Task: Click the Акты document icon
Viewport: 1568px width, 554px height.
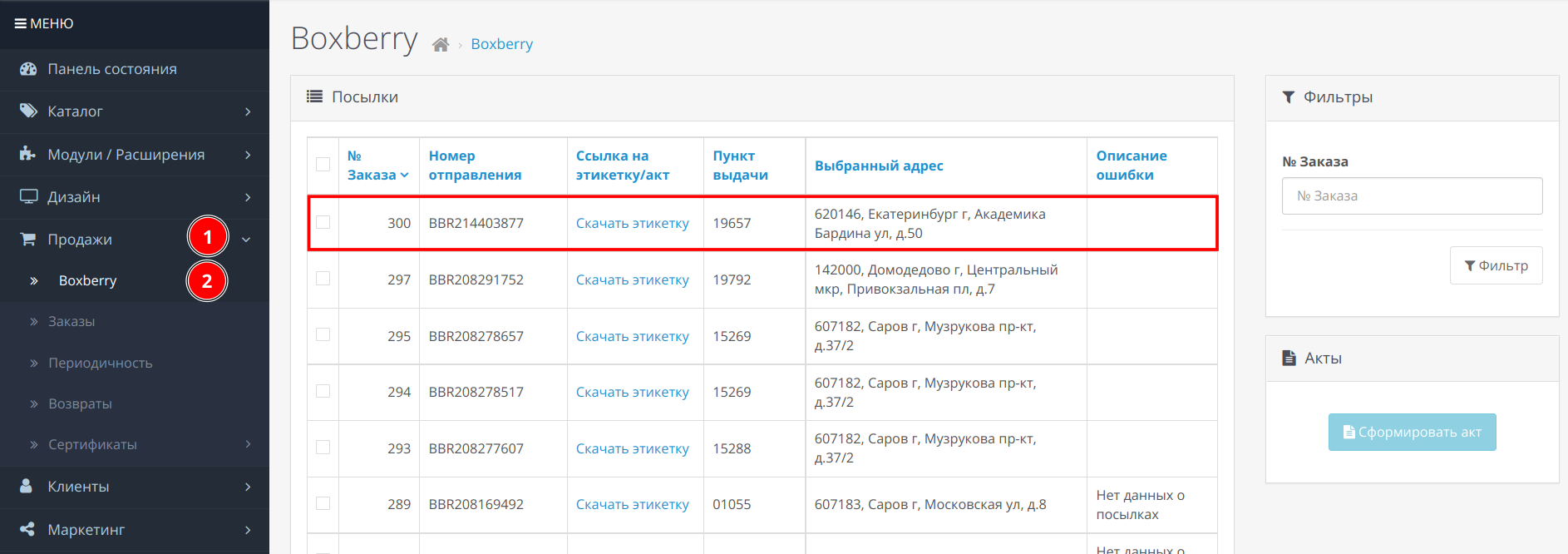Action: pos(1289,358)
